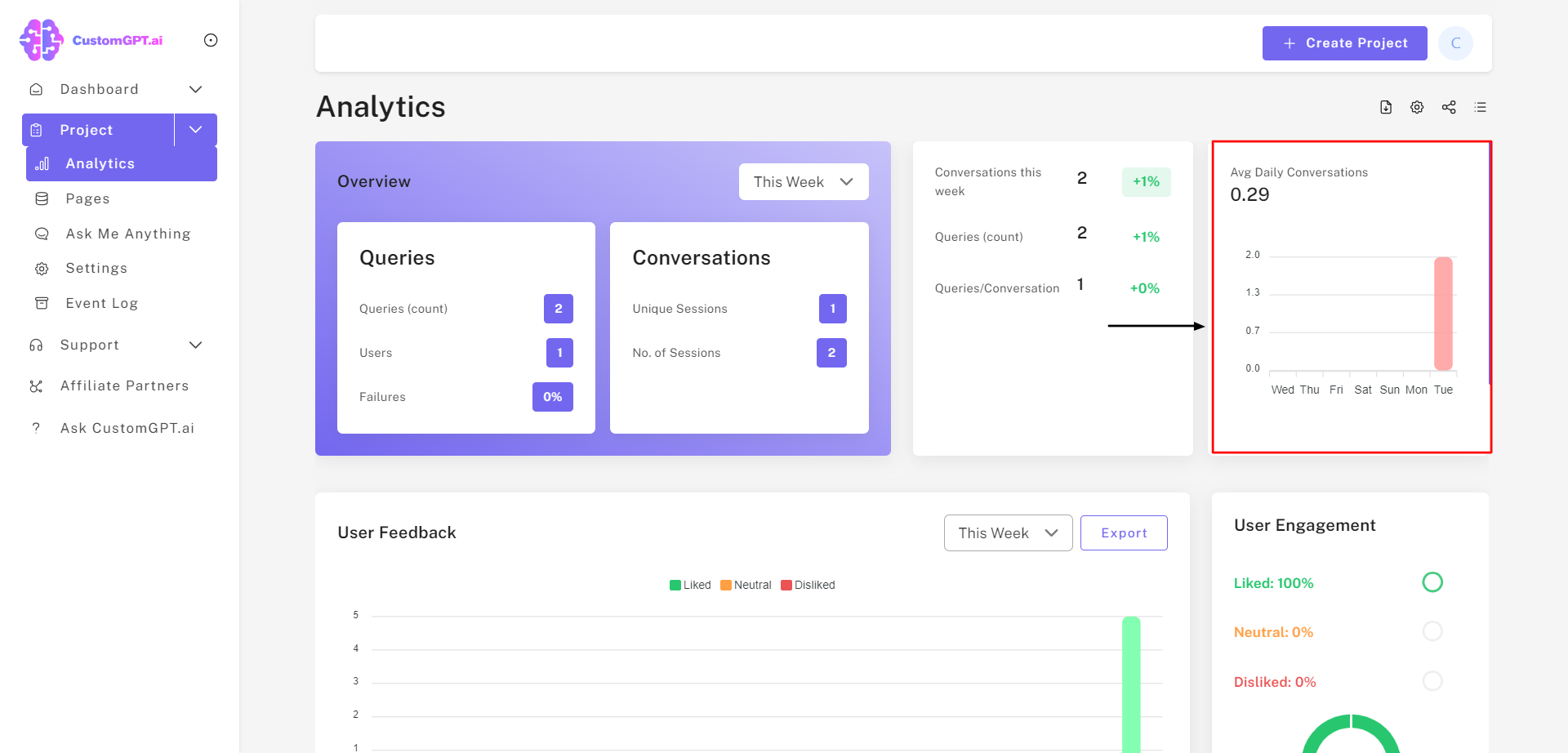Viewport: 1568px width, 753px height.
Task: Open the user avatar C
Action: coord(1455,43)
